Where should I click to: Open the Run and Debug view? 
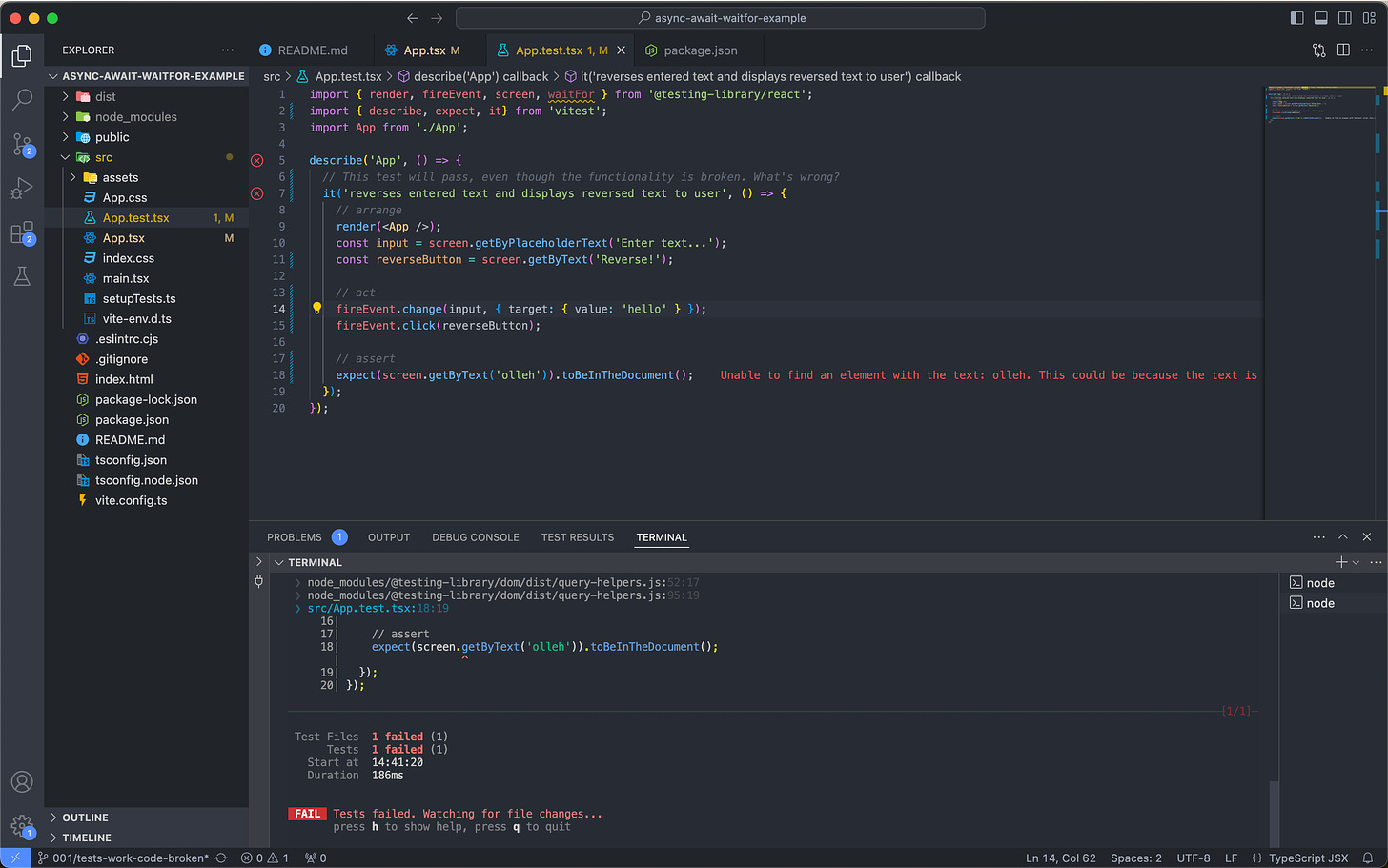22,188
